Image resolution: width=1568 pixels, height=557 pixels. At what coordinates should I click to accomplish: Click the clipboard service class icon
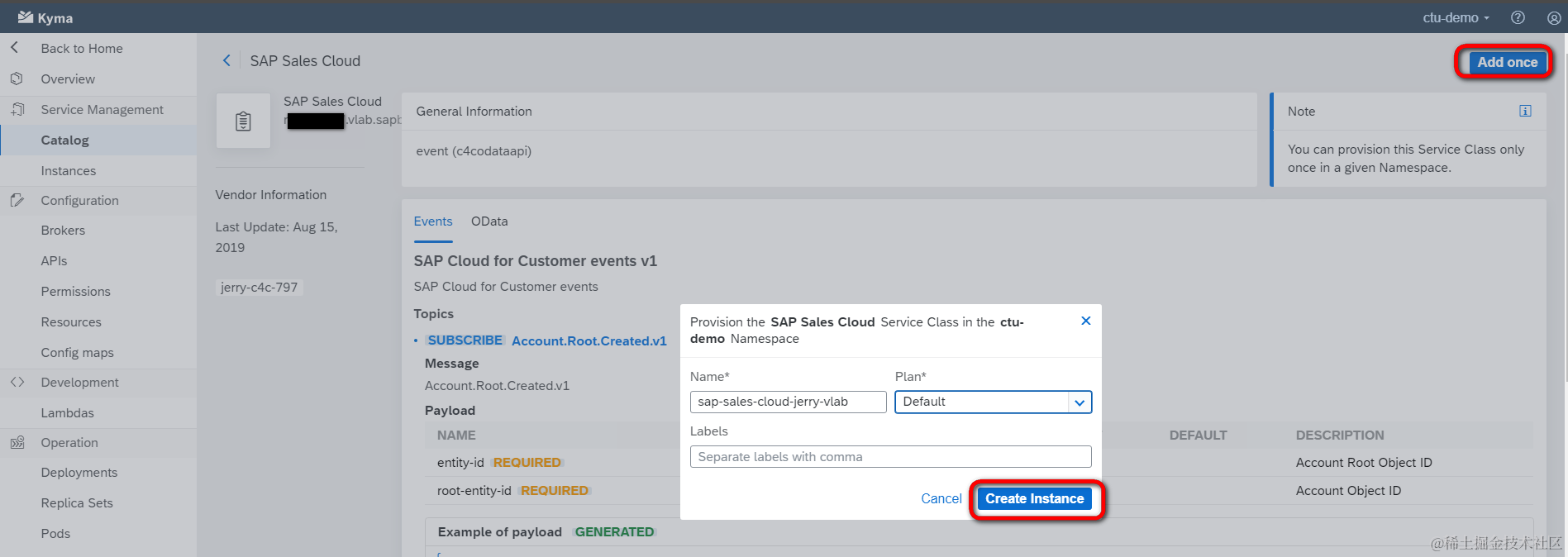243,121
